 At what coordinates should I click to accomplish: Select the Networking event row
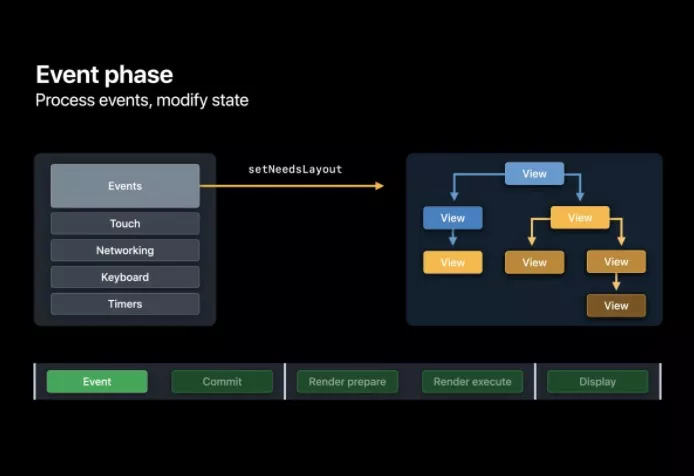click(125, 250)
